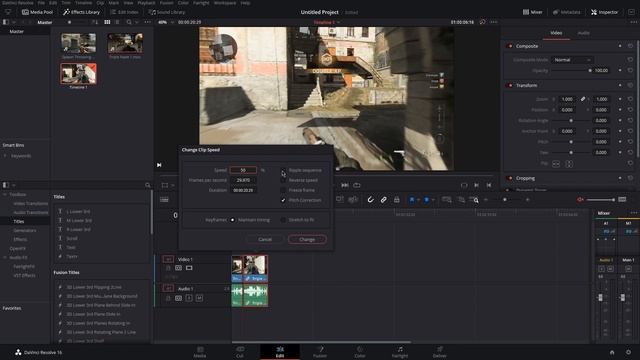Adjust the timeline audio volume slider

[x=601, y=200]
